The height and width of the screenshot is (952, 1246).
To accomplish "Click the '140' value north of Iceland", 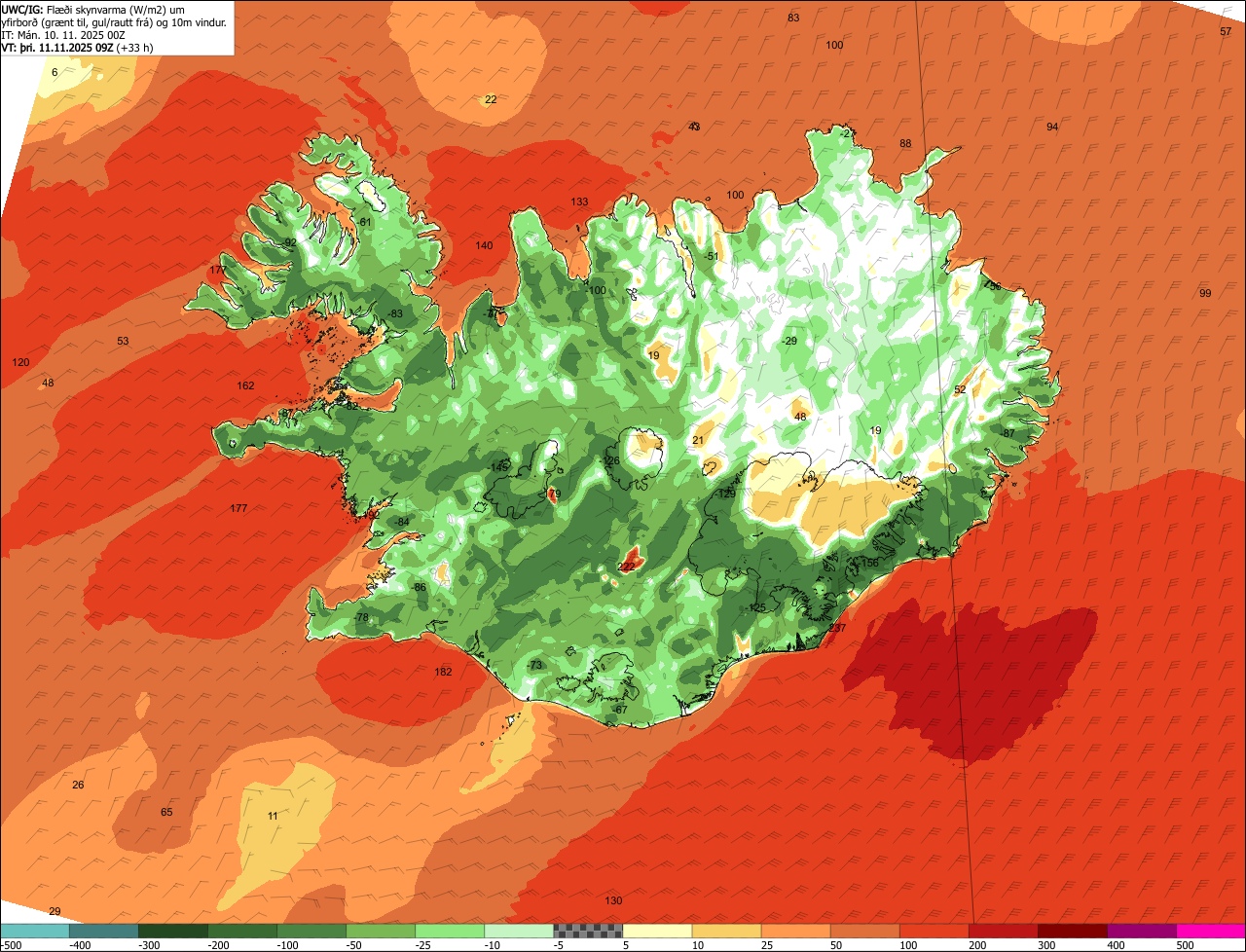I will click(x=484, y=245).
